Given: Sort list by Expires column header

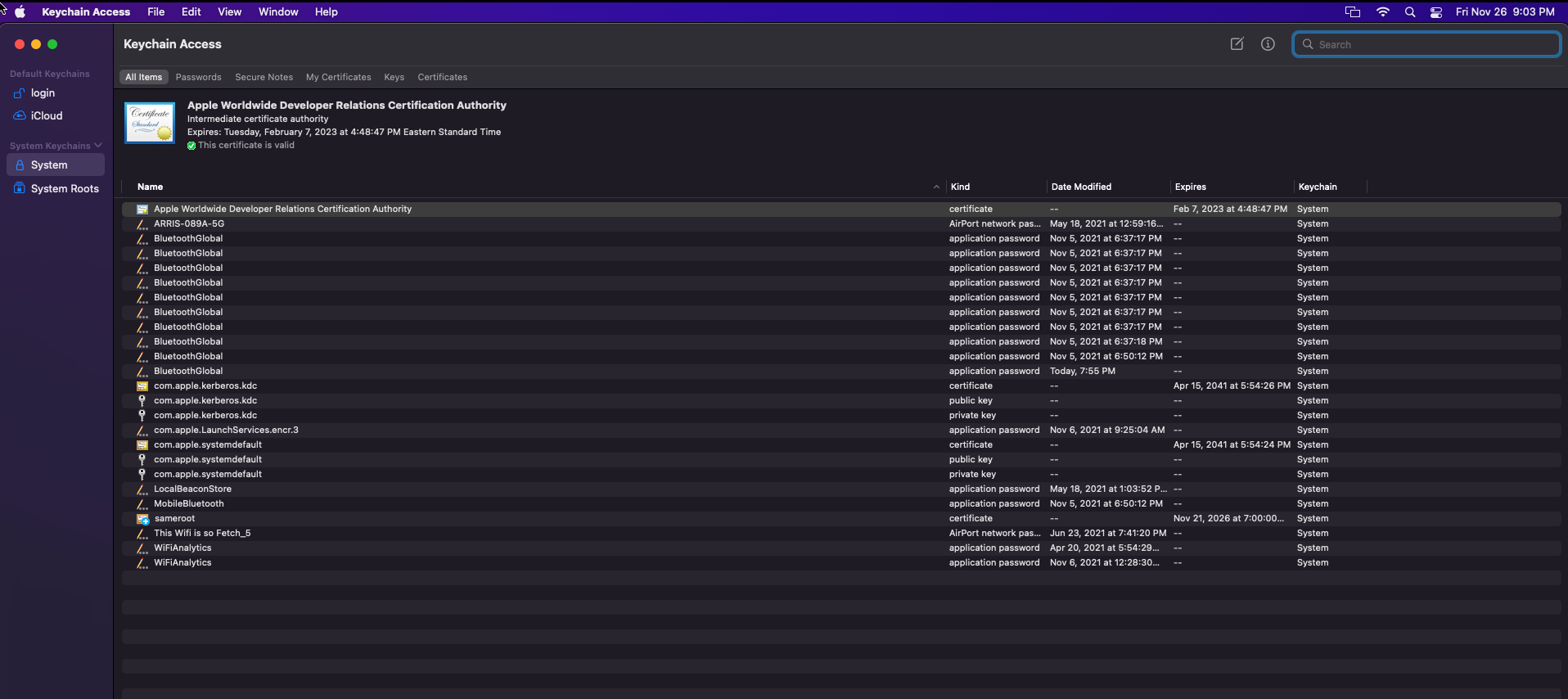Looking at the screenshot, I should click(x=1191, y=187).
